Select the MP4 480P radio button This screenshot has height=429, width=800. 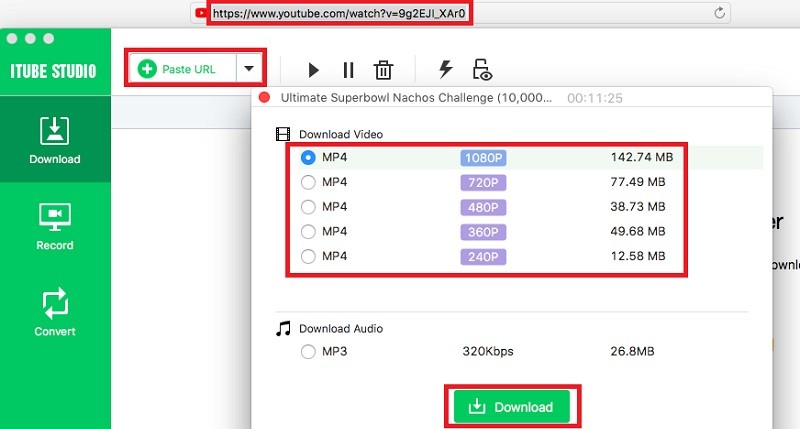click(308, 207)
